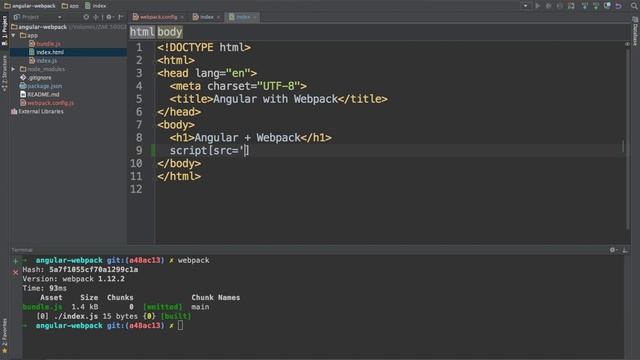Viewport: 640px width, 360px height.
Task: Click the collapse all icon in Project panel
Action: click(x=96, y=17)
